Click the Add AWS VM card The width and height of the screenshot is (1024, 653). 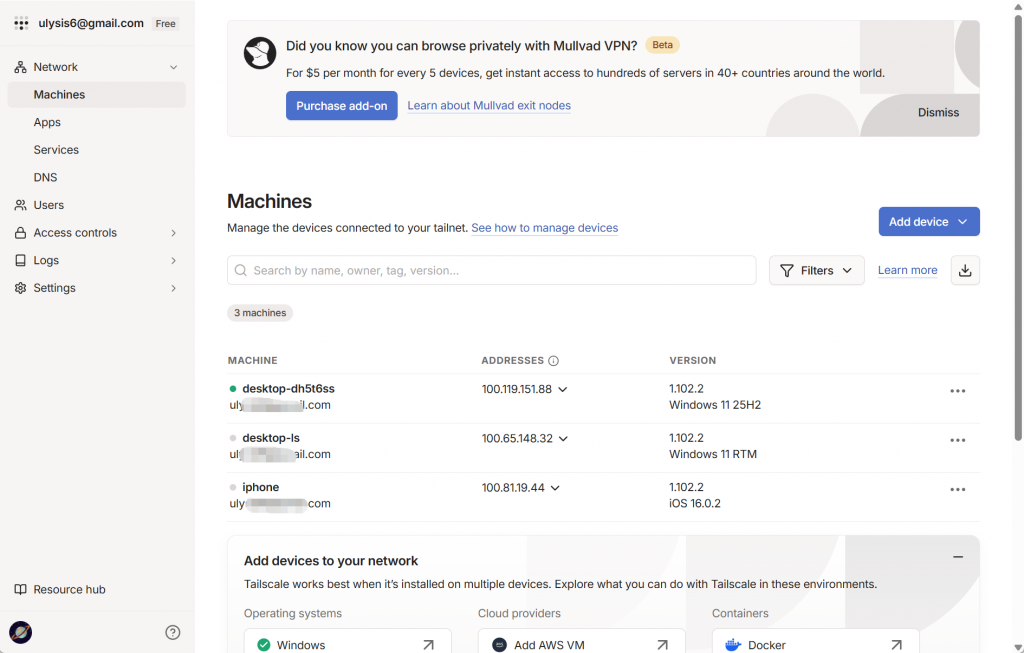(x=581, y=641)
